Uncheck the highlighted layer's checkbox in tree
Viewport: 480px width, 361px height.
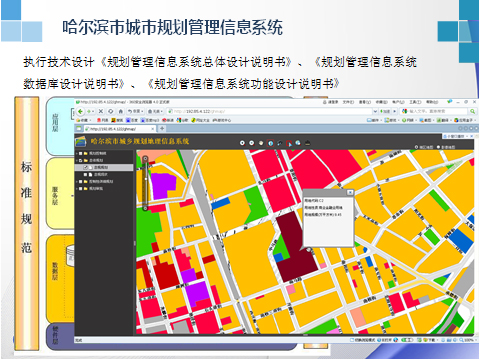point(86,167)
